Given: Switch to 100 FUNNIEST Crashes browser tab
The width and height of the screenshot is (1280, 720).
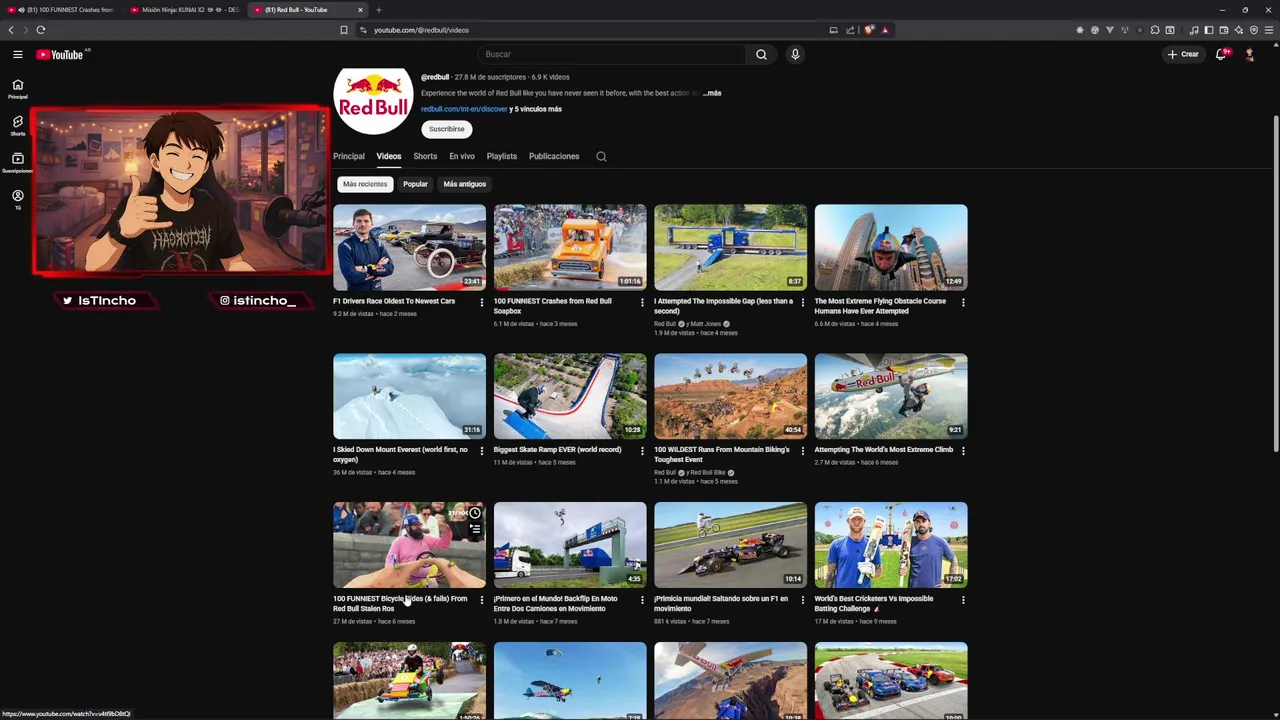Looking at the screenshot, I should [x=60, y=10].
